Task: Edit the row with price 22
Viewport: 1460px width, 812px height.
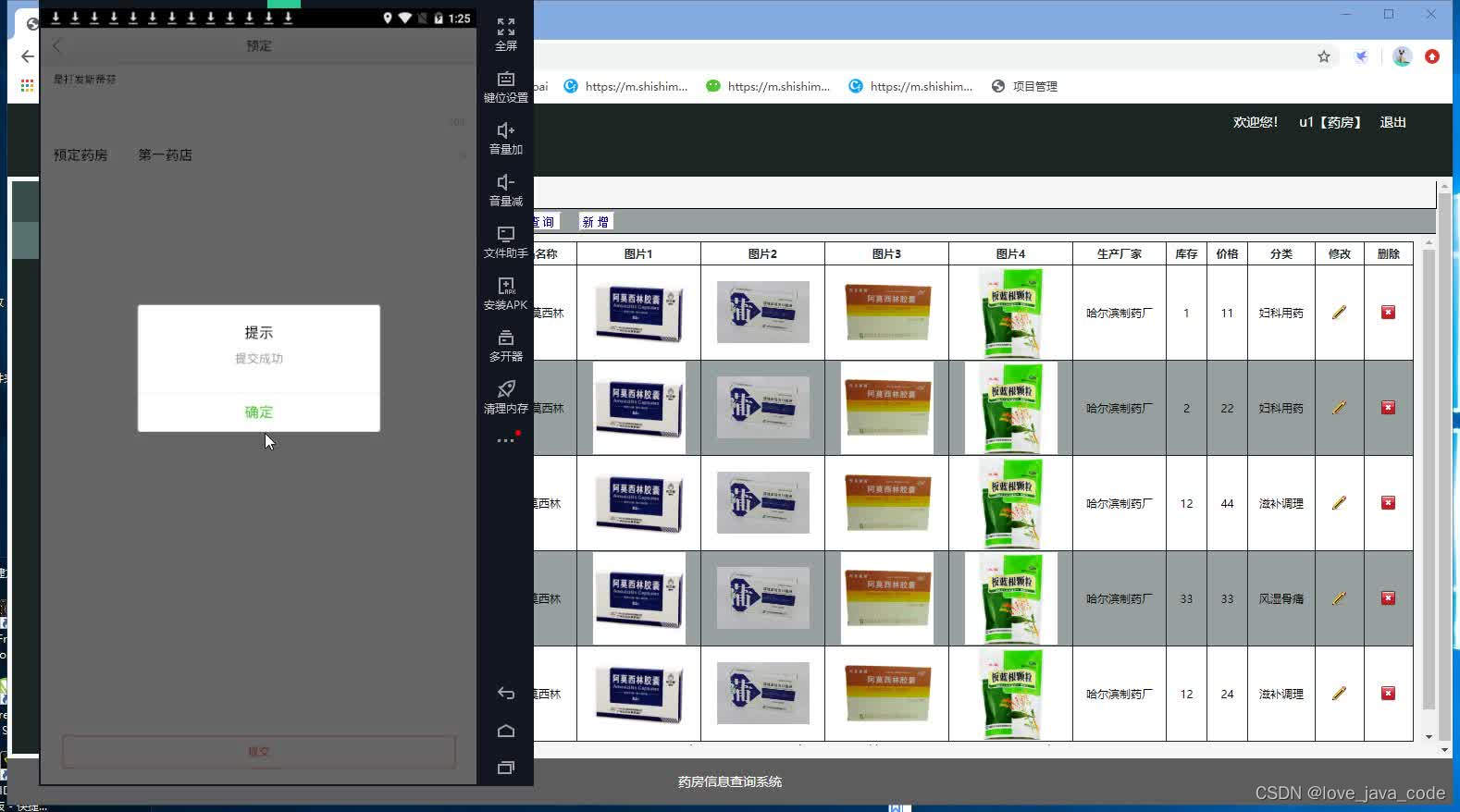Action: (x=1339, y=408)
